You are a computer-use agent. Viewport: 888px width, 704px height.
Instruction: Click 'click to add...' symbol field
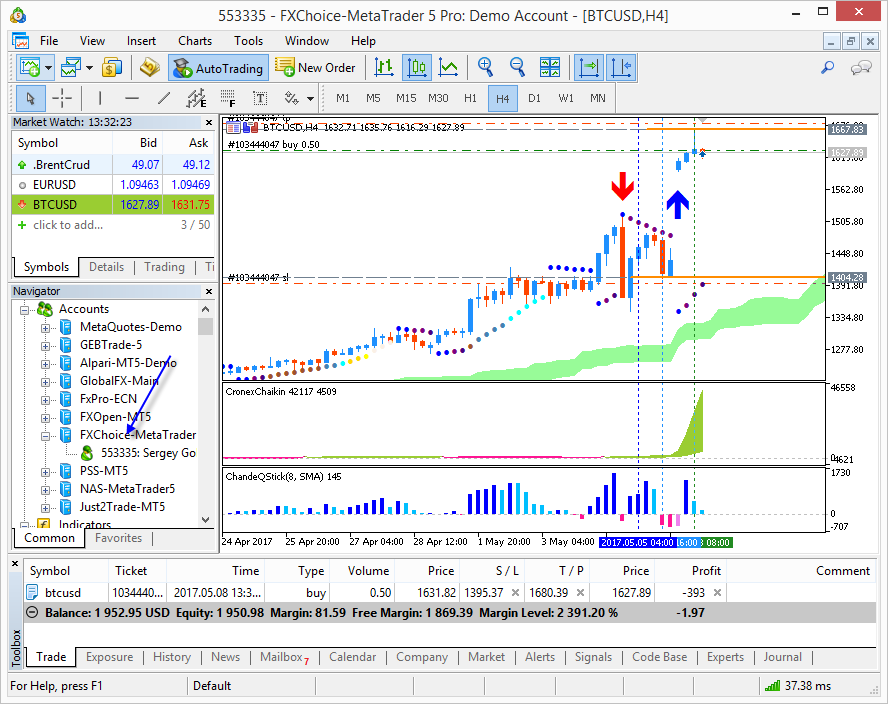[68, 225]
